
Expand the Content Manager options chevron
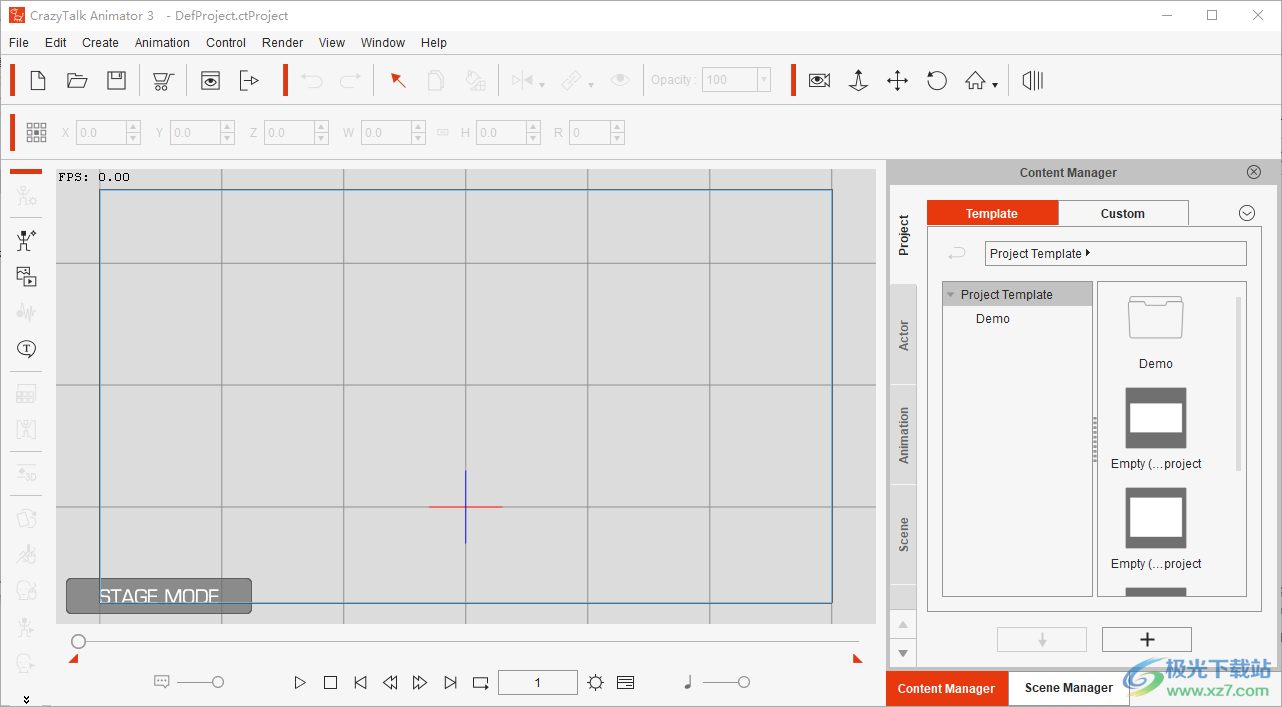tap(1246, 213)
